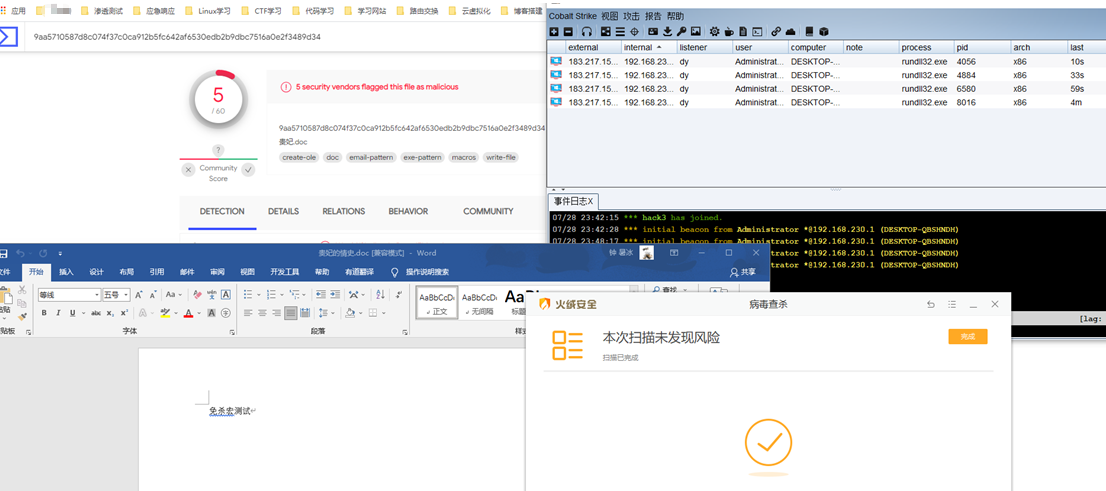Host a file via chain link icon
Screen dimensions: 1106x491
pyautogui.click(x=776, y=32)
